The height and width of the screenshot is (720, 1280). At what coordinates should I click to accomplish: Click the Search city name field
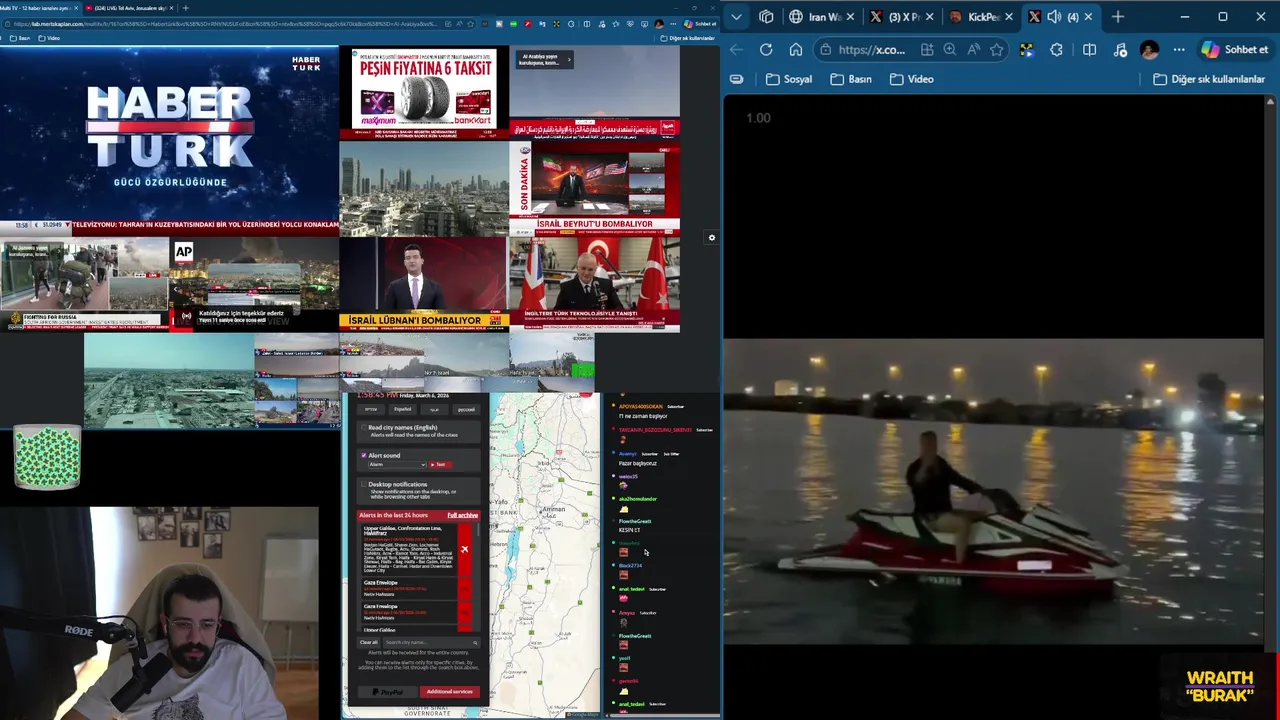[x=430, y=642]
